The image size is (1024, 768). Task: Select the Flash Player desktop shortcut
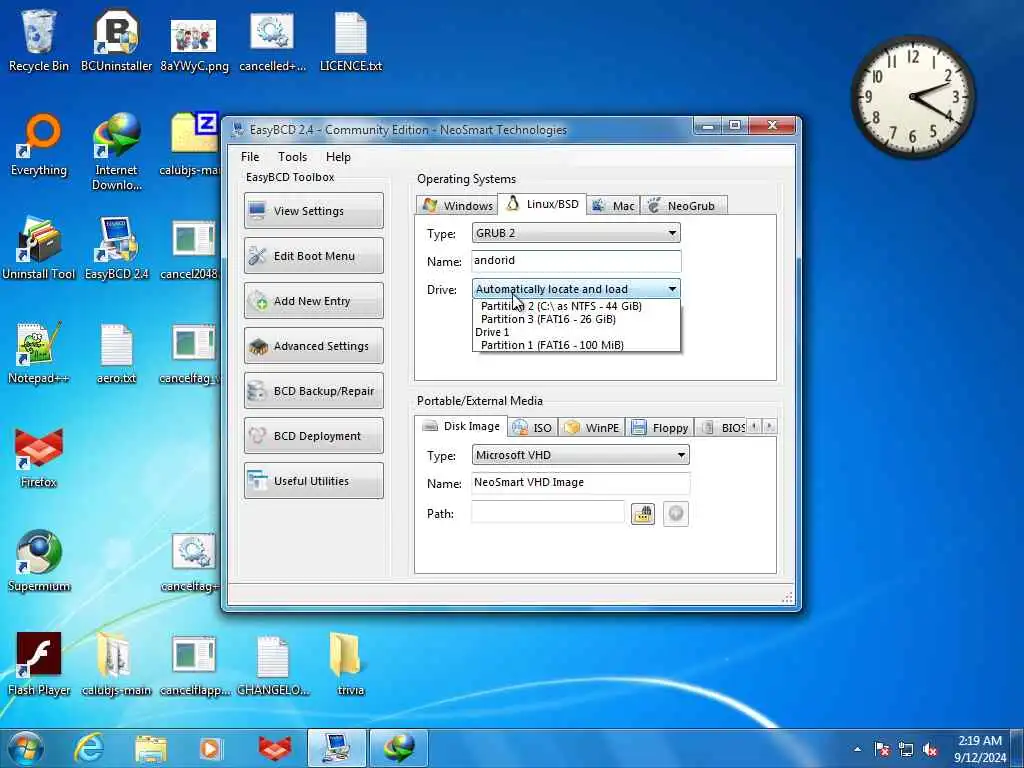[39, 665]
